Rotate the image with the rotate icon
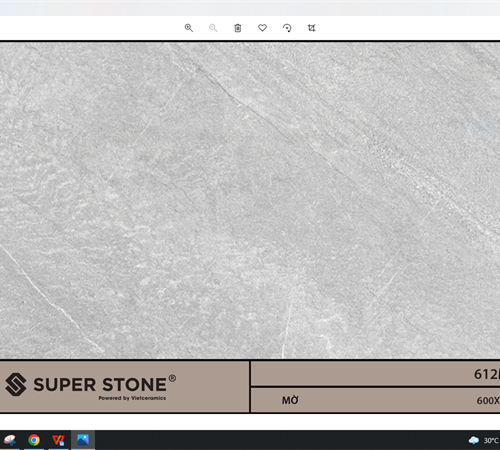The width and height of the screenshot is (500, 450). pyautogui.click(x=287, y=28)
